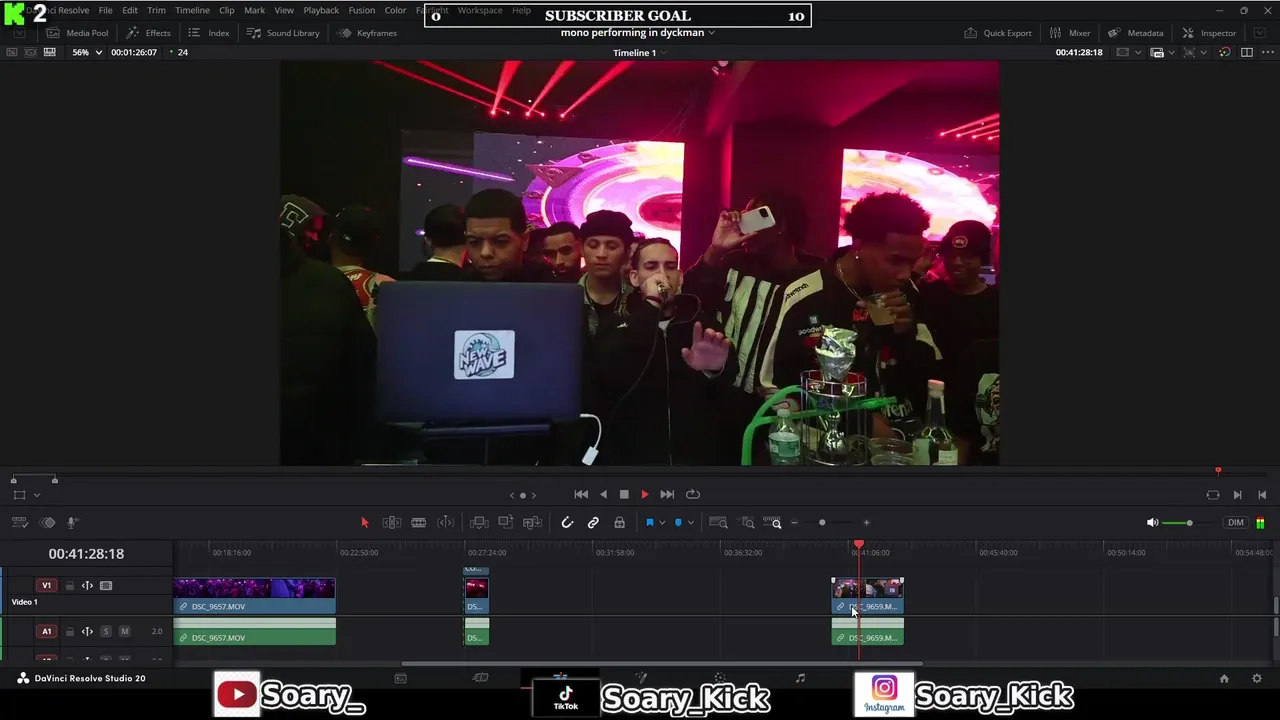Zoom out timeline with minus icon
The image size is (1280, 720).
click(x=795, y=523)
